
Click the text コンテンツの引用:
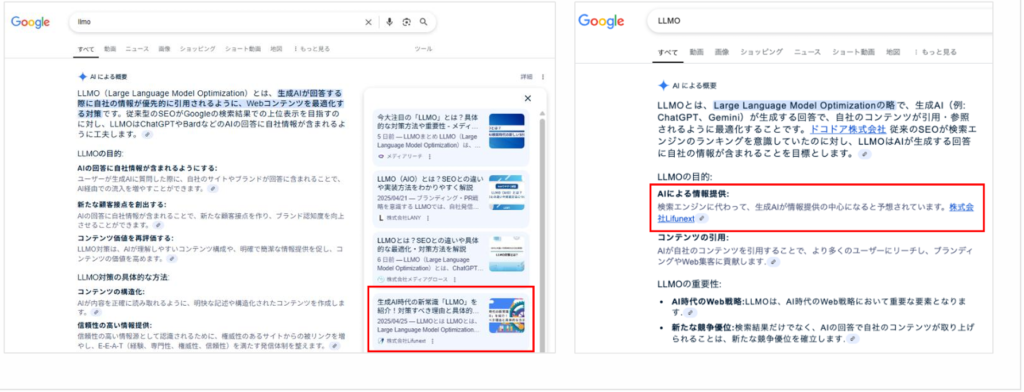point(693,237)
